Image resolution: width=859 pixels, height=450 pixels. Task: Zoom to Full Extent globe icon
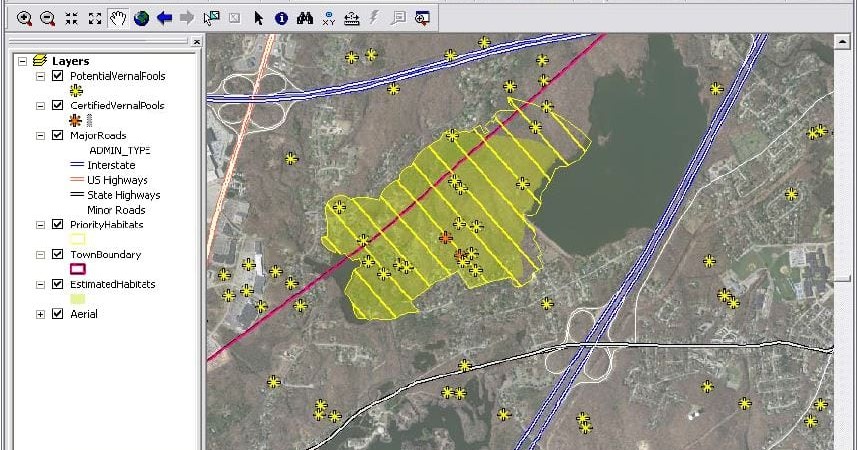point(141,18)
